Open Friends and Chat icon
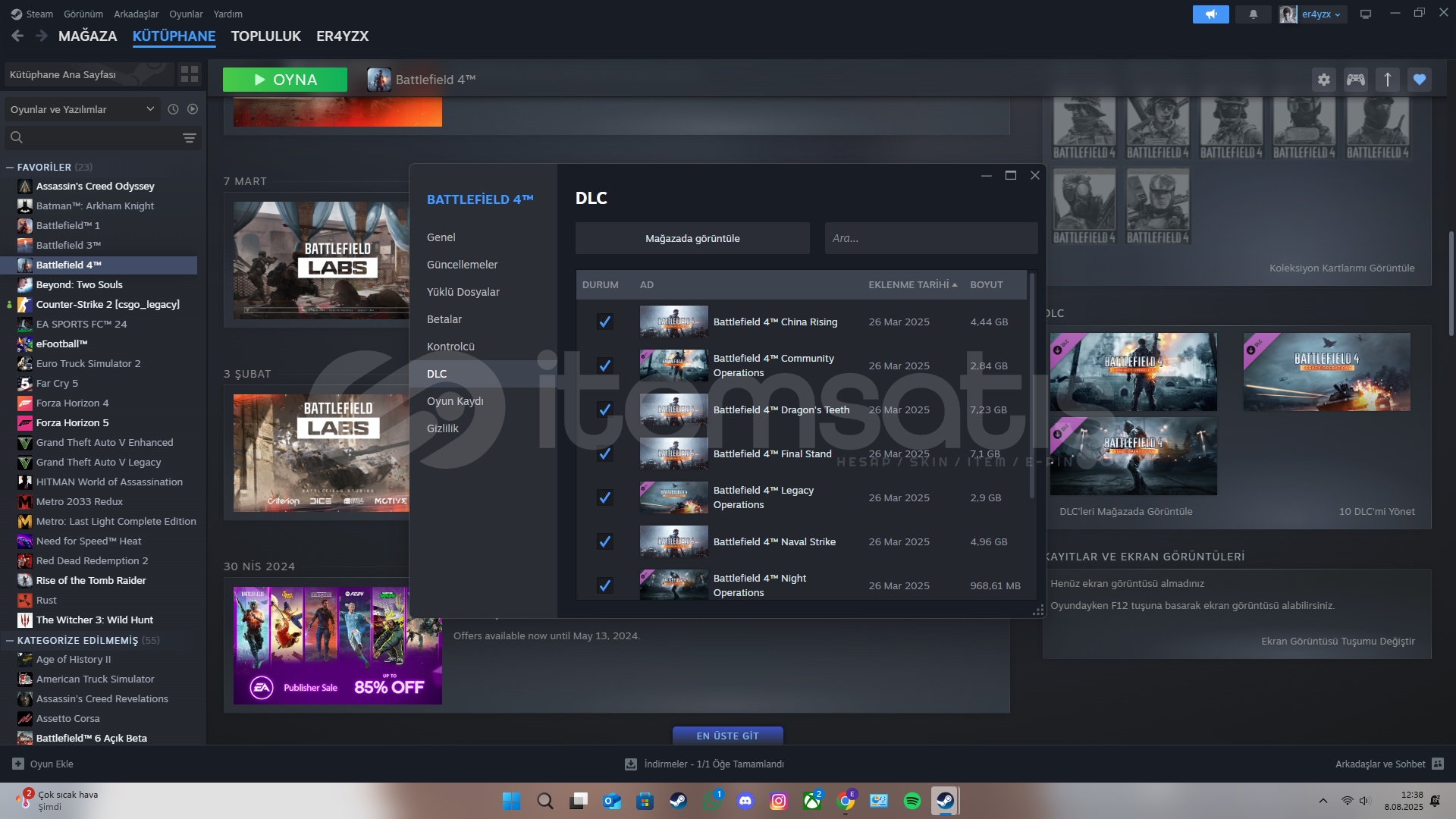1456x819 pixels. [x=1438, y=764]
